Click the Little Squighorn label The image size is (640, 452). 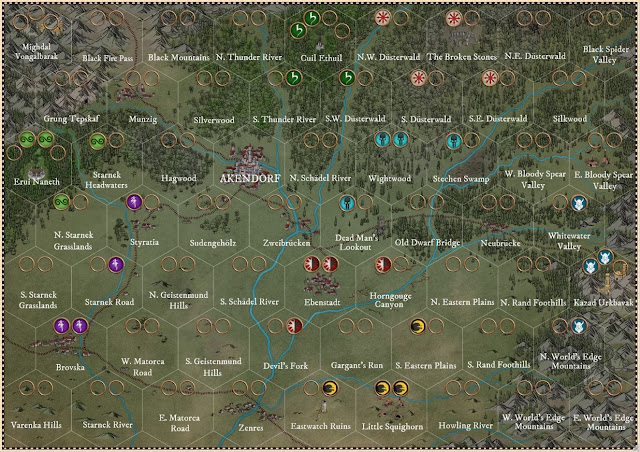click(x=392, y=427)
